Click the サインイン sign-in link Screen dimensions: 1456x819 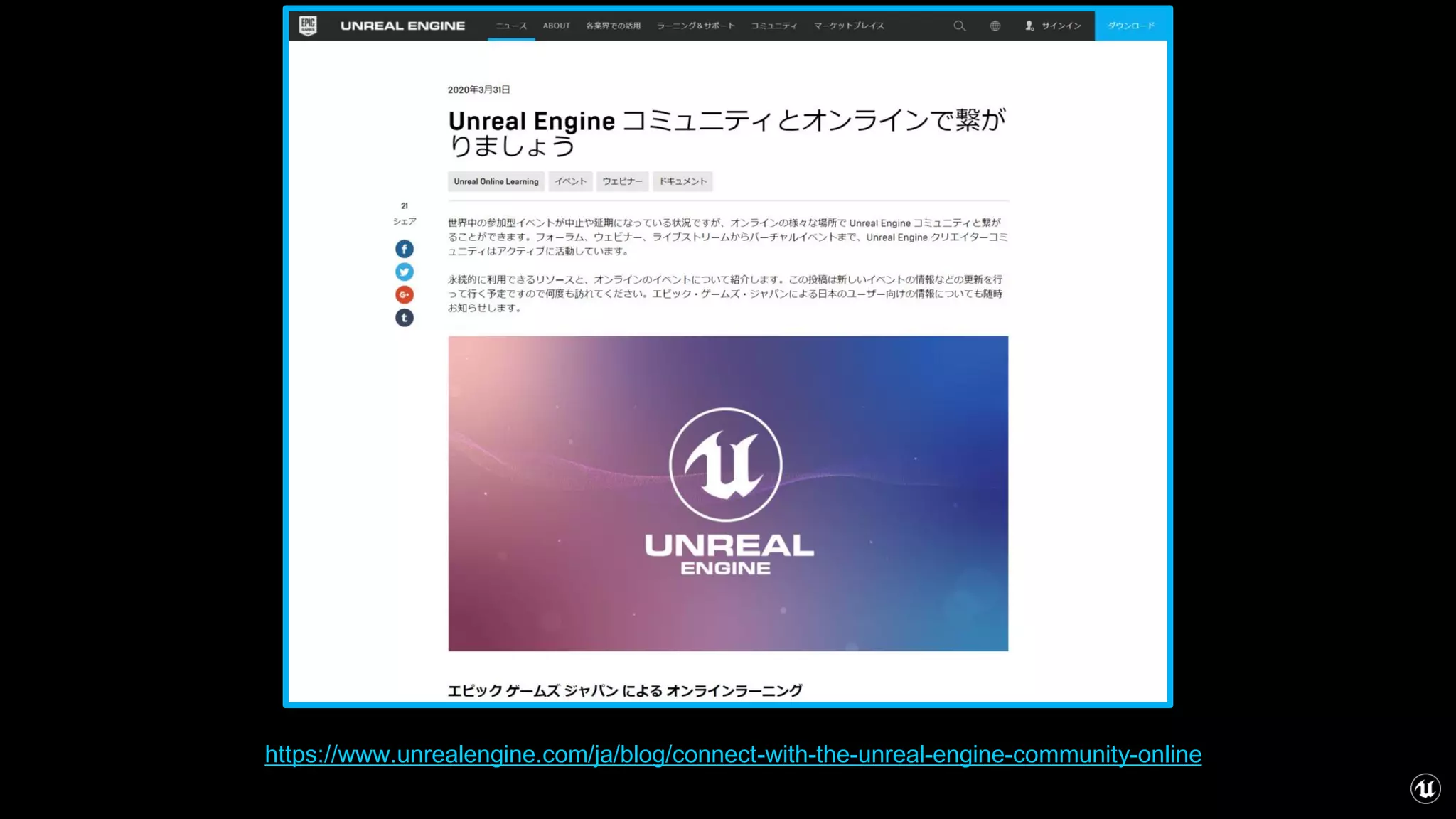[1061, 26]
